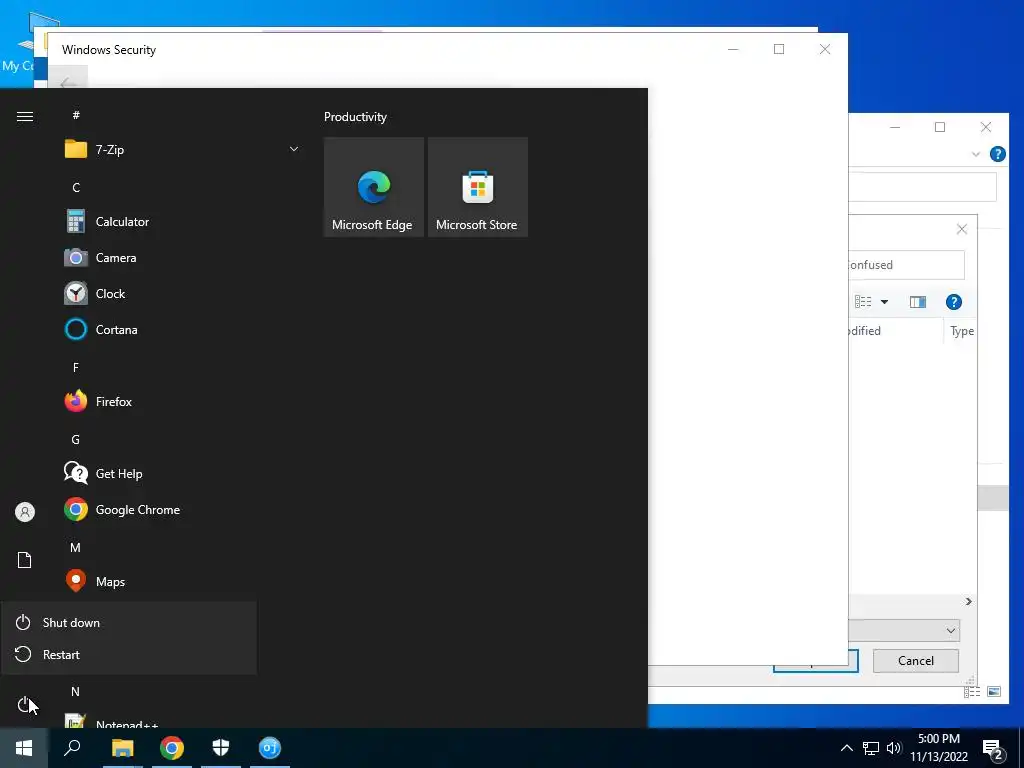The height and width of the screenshot is (768, 1024).
Task: Open the Documents shortcut in Start sidebar
Action: click(24, 560)
